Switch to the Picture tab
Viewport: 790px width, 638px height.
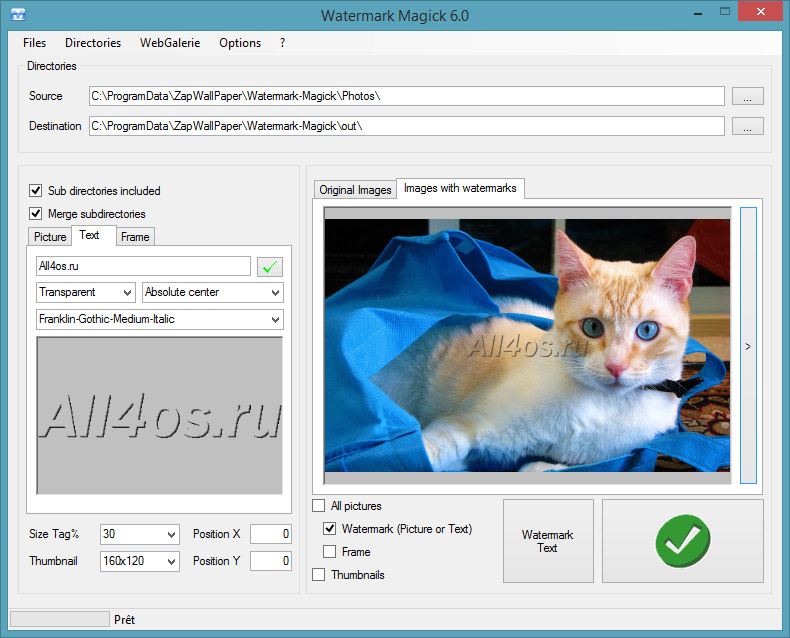coord(50,237)
